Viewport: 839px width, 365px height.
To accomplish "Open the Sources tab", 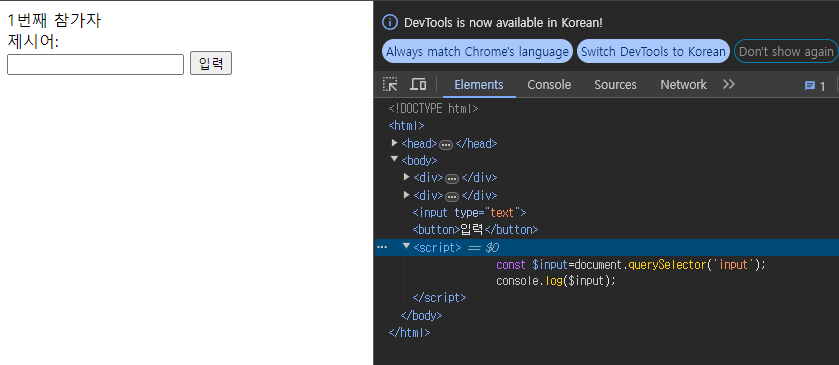I will coord(615,85).
